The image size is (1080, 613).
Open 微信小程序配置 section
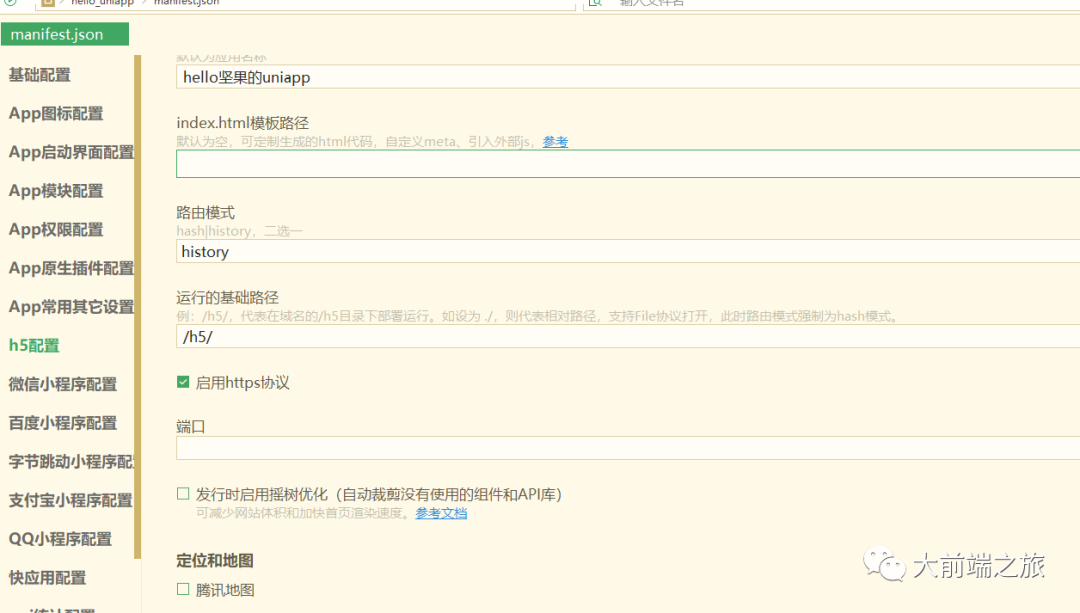[x=63, y=385]
